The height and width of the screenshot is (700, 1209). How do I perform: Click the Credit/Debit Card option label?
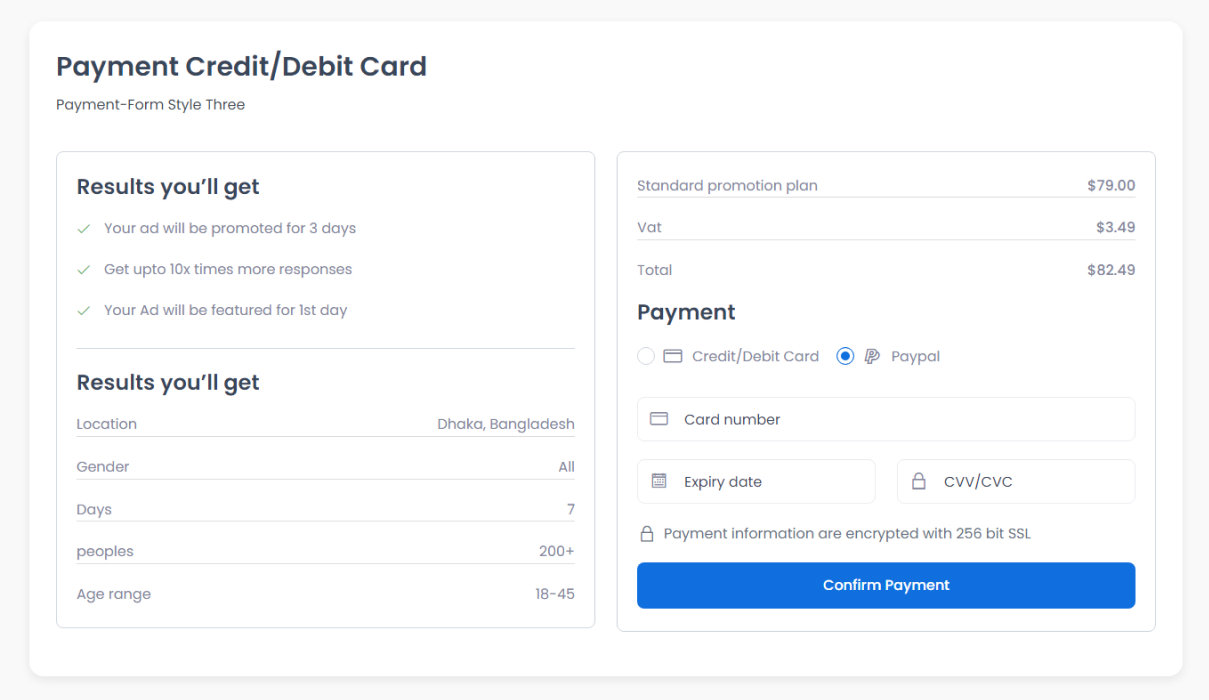pyautogui.click(x=755, y=356)
